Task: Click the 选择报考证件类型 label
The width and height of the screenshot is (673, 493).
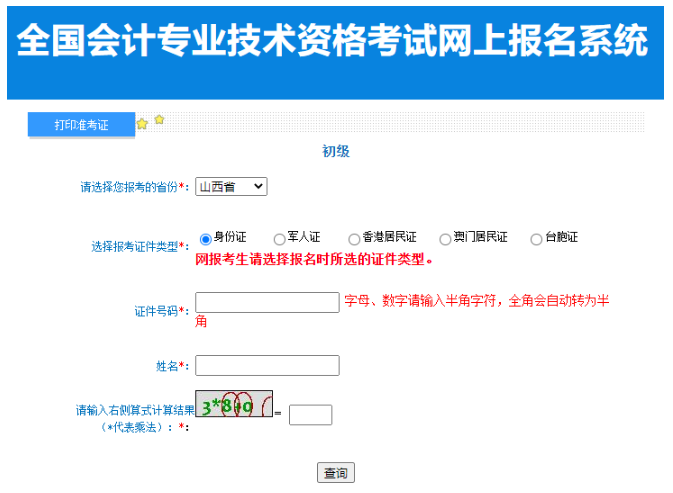Action: click(x=140, y=246)
